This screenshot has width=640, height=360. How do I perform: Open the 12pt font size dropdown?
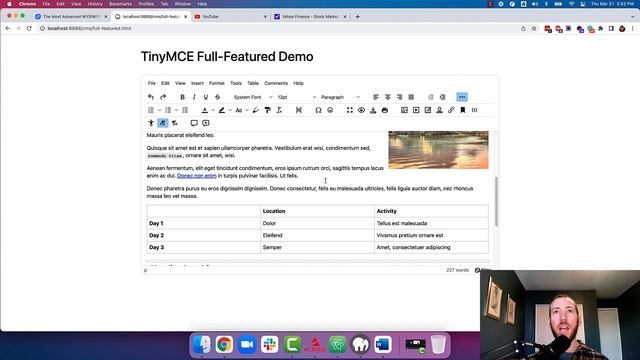(x=297, y=97)
